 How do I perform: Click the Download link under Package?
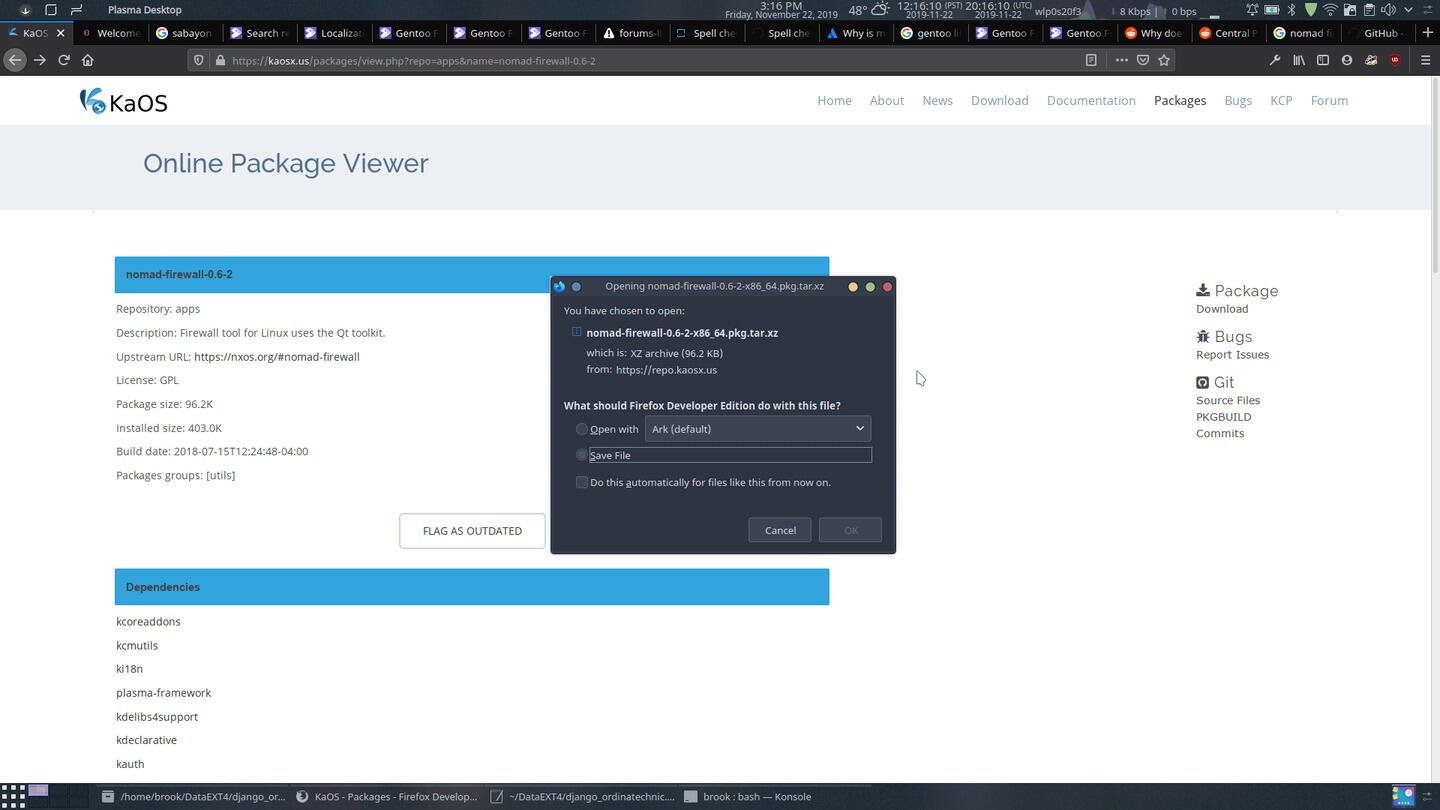pyautogui.click(x=1222, y=309)
